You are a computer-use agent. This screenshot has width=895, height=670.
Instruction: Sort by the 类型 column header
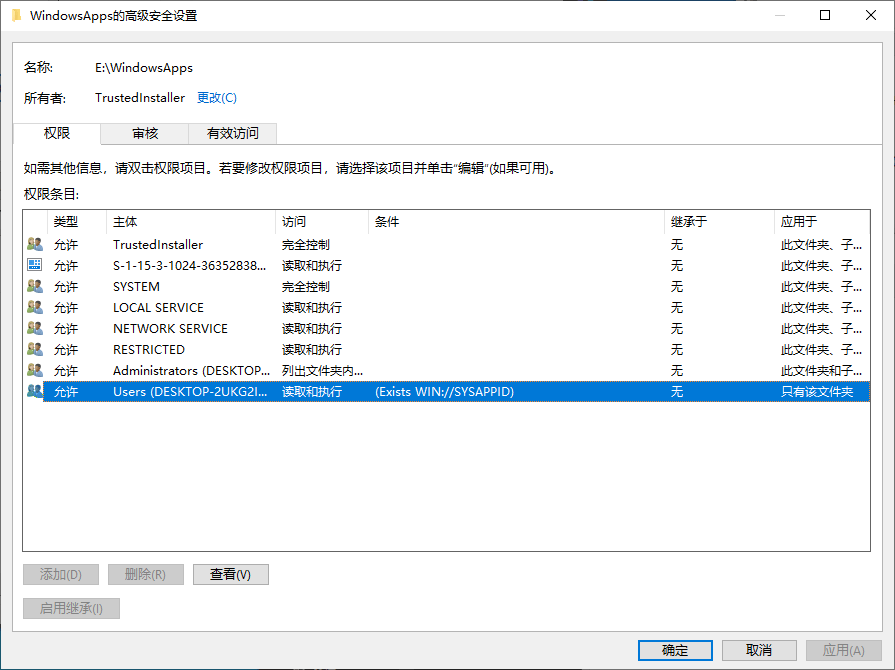(x=76, y=221)
